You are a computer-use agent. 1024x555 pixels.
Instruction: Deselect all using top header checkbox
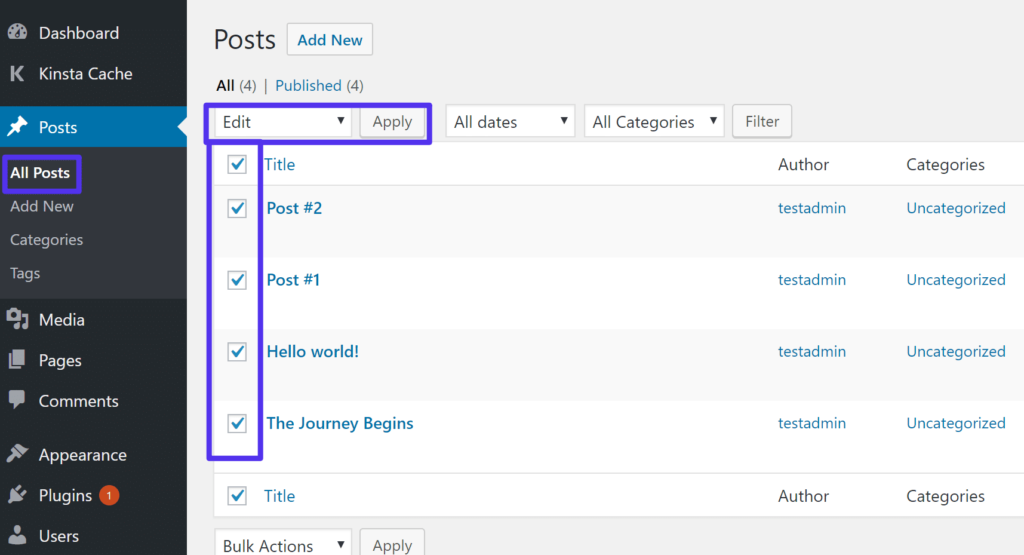[237, 165]
